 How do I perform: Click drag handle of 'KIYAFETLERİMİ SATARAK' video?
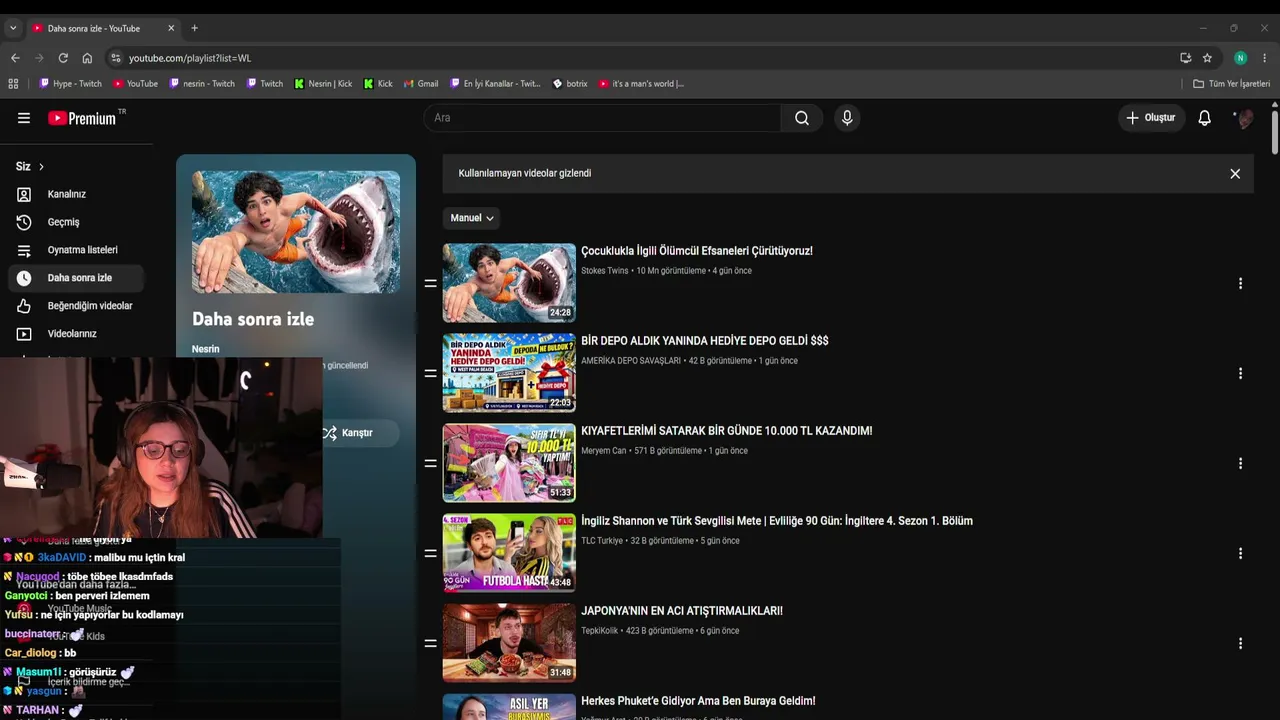(430, 464)
